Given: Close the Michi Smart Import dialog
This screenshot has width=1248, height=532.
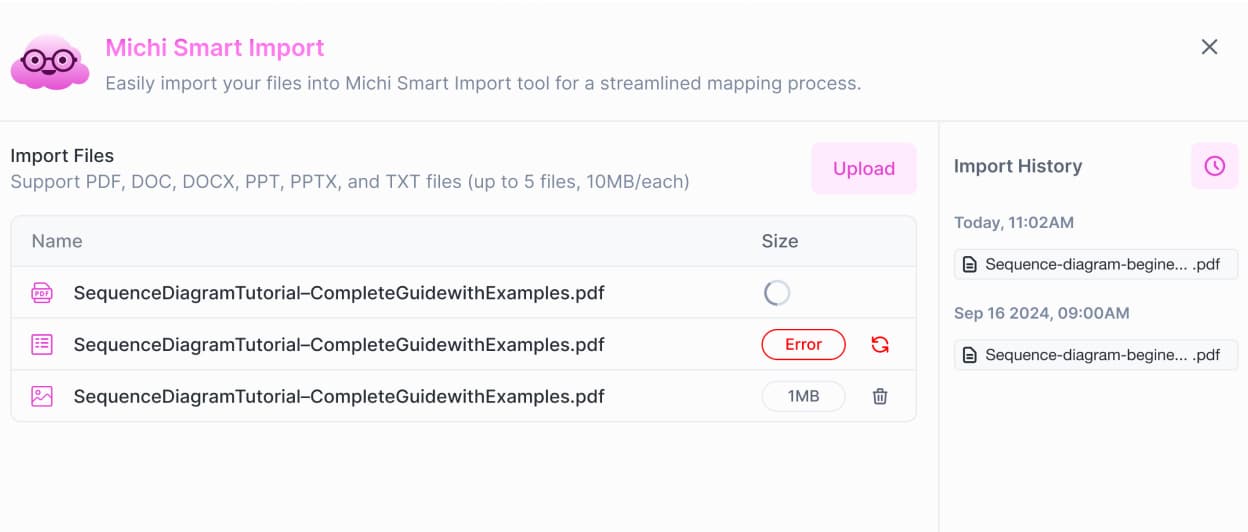Looking at the screenshot, I should [1209, 47].
